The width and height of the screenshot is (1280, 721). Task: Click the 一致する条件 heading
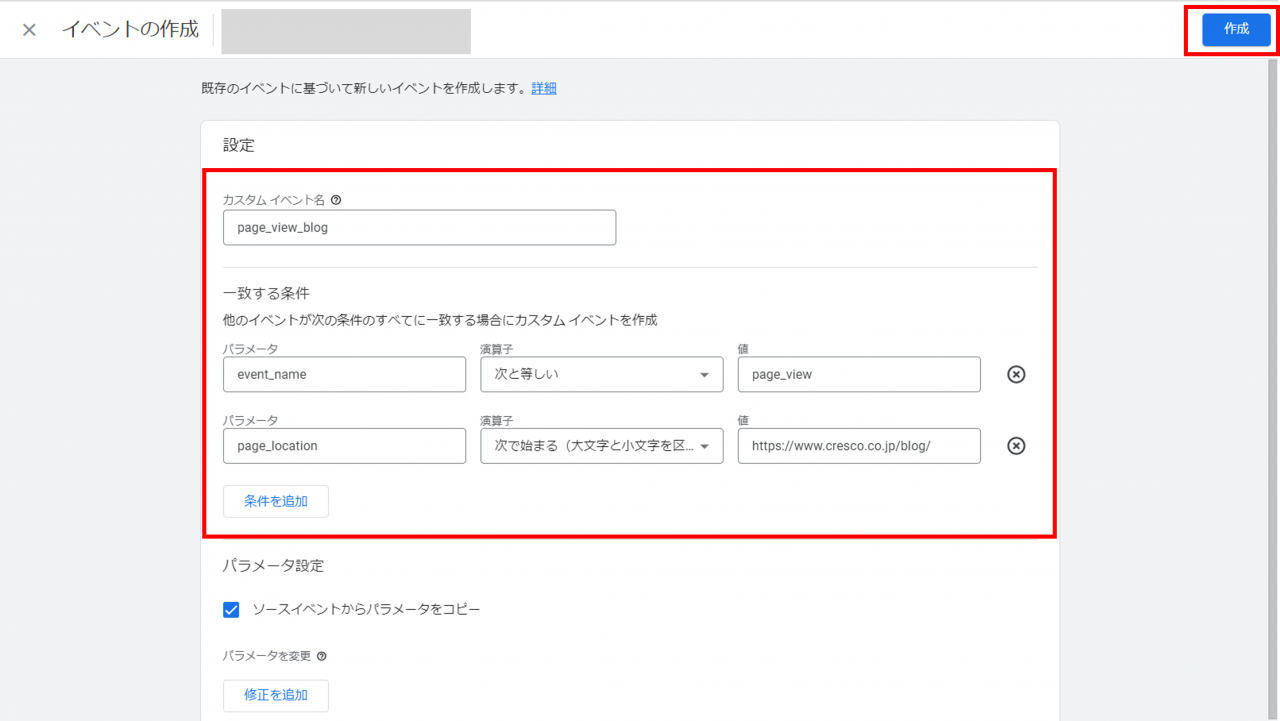266,293
